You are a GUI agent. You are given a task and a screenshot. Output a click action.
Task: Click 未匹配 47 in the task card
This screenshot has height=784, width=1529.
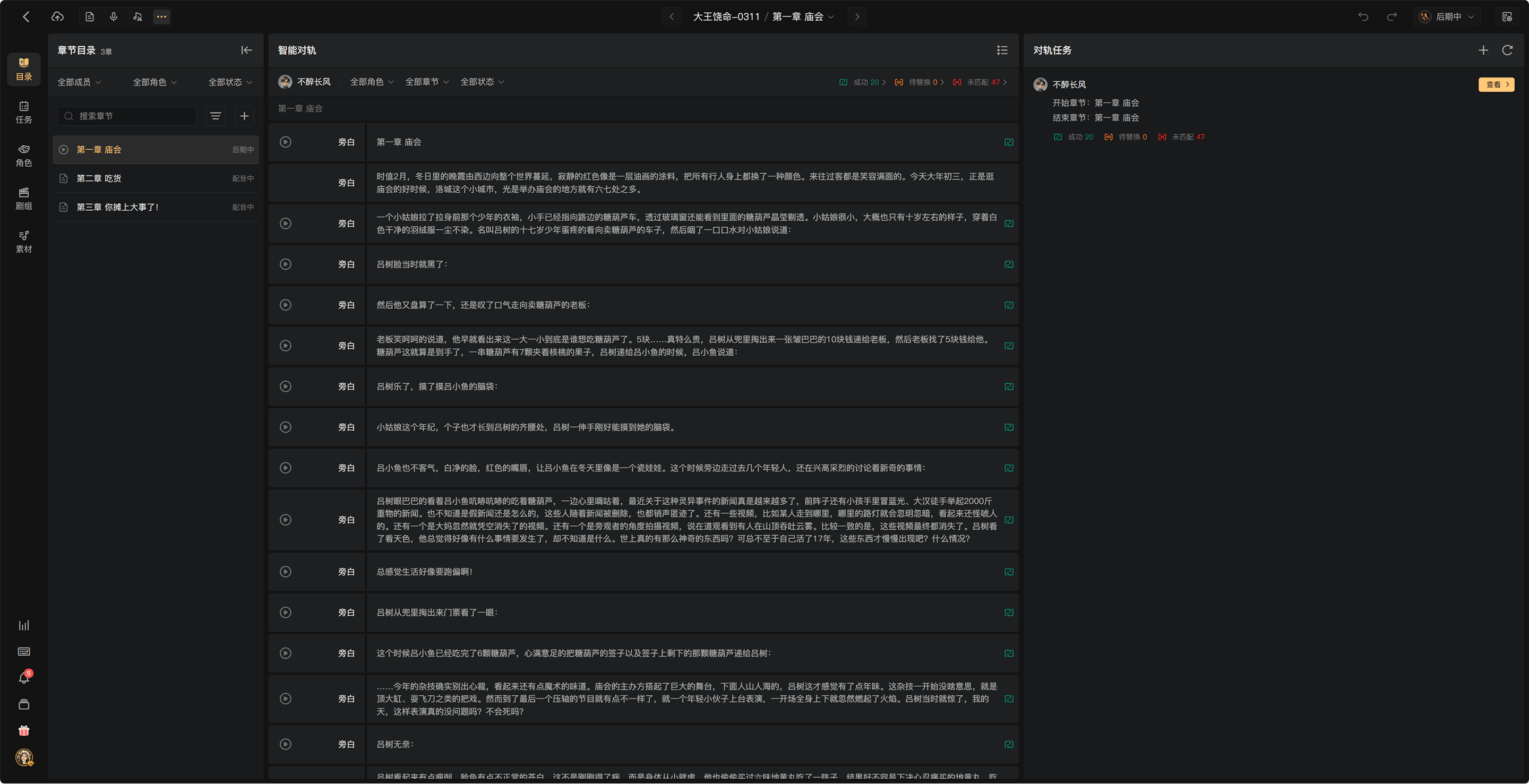coord(1181,137)
